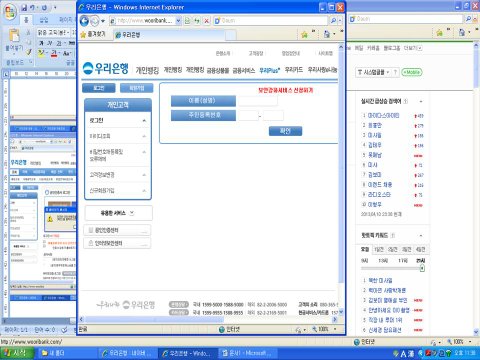Expand the 로그인 sidebar menu item

pos(117,120)
